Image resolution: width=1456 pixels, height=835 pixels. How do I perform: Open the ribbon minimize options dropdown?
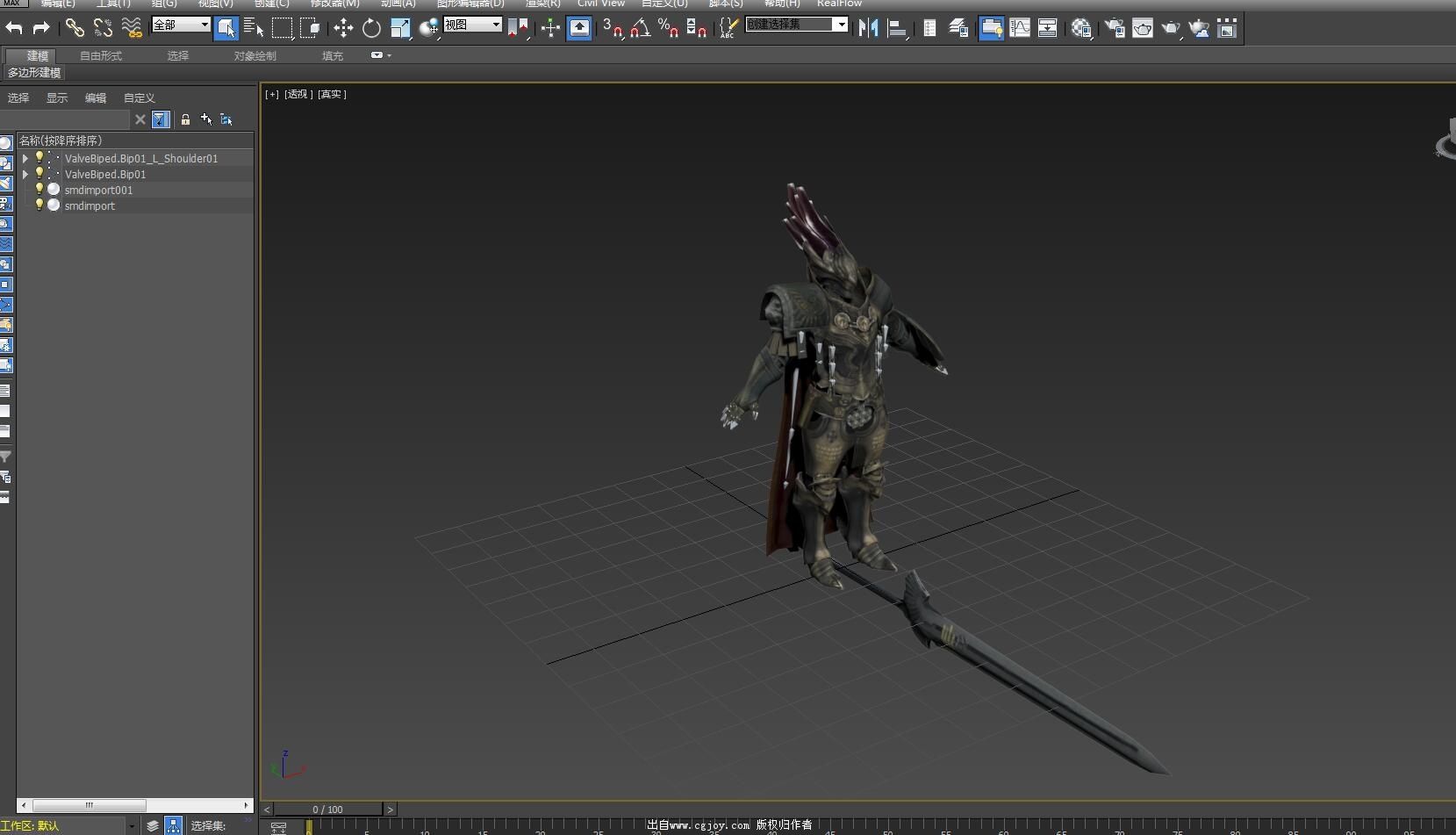[381, 55]
